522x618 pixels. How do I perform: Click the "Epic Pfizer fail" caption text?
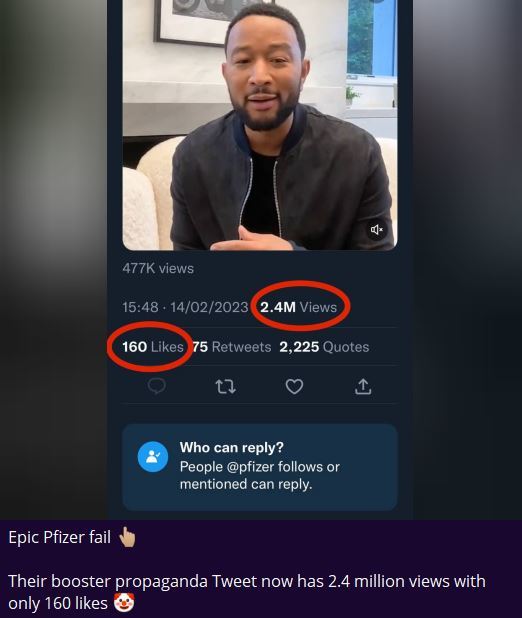[60, 537]
